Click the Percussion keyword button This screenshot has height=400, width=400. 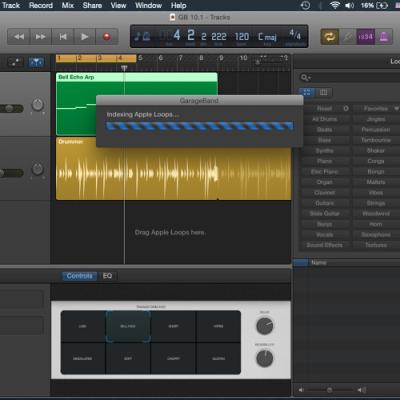click(x=376, y=130)
